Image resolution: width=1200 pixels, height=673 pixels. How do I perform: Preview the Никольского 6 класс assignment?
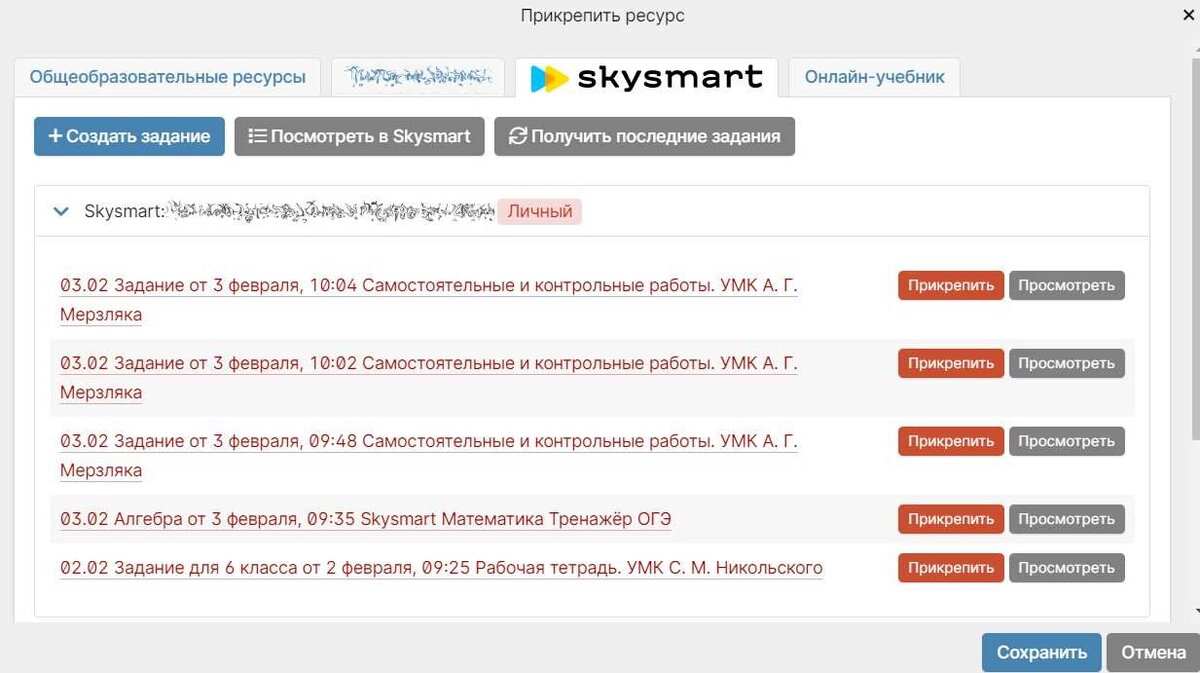pyautogui.click(x=1066, y=568)
